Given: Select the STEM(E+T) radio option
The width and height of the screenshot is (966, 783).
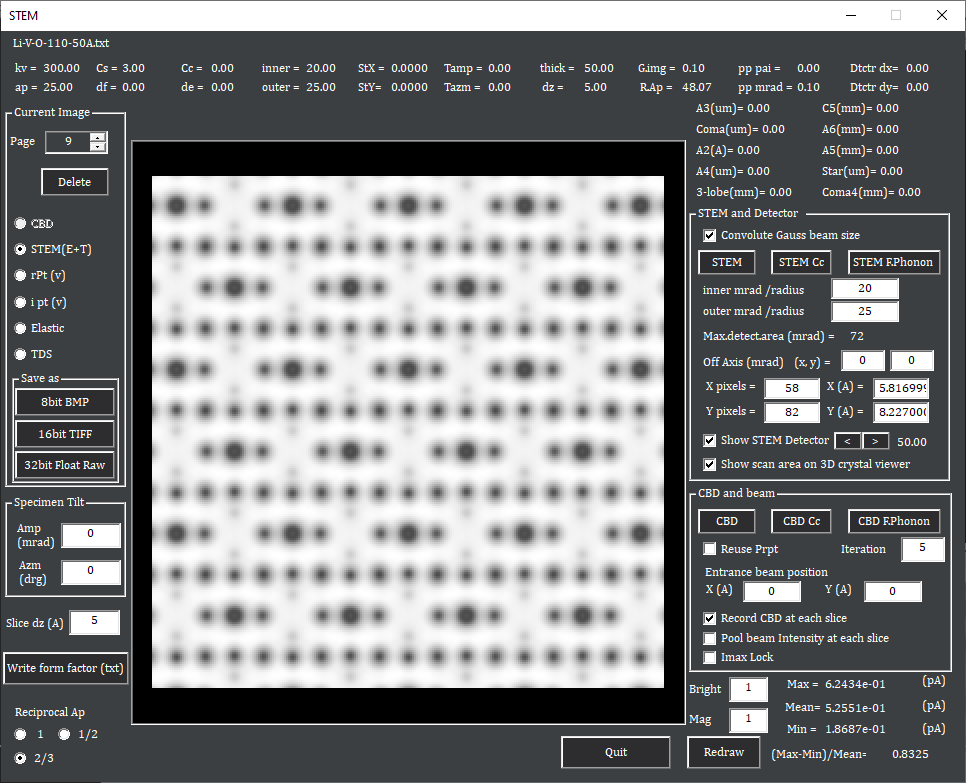Looking at the screenshot, I should click(x=20, y=249).
